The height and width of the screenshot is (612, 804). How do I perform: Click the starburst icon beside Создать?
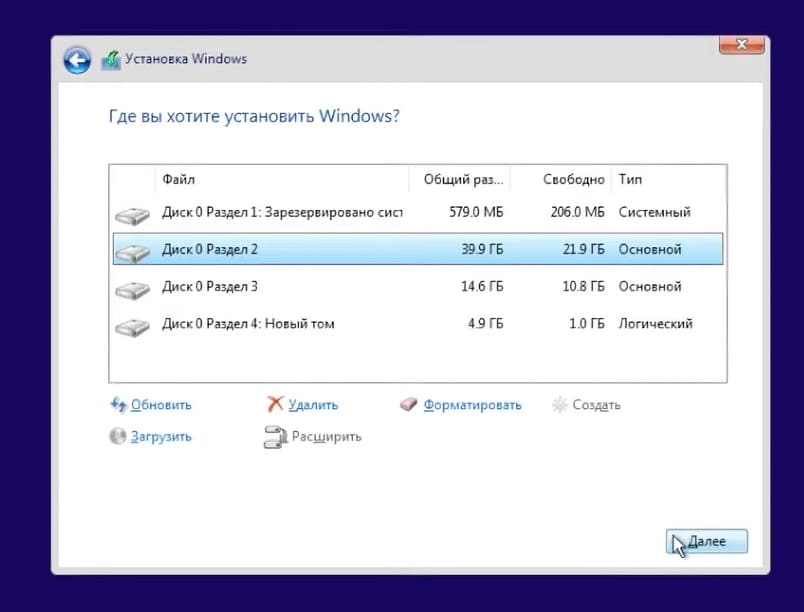pyautogui.click(x=559, y=405)
